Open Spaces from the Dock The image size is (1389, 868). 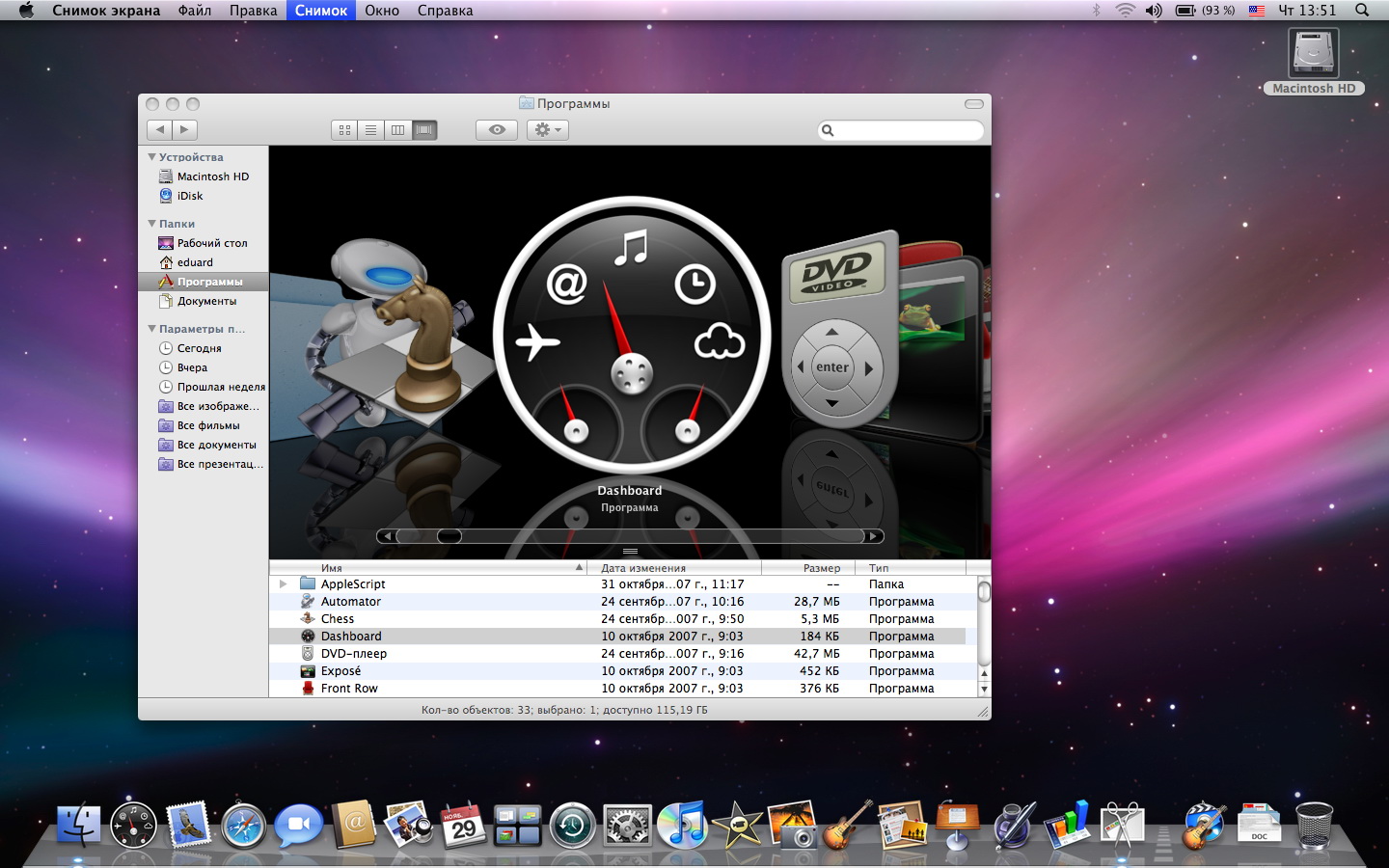click(518, 827)
